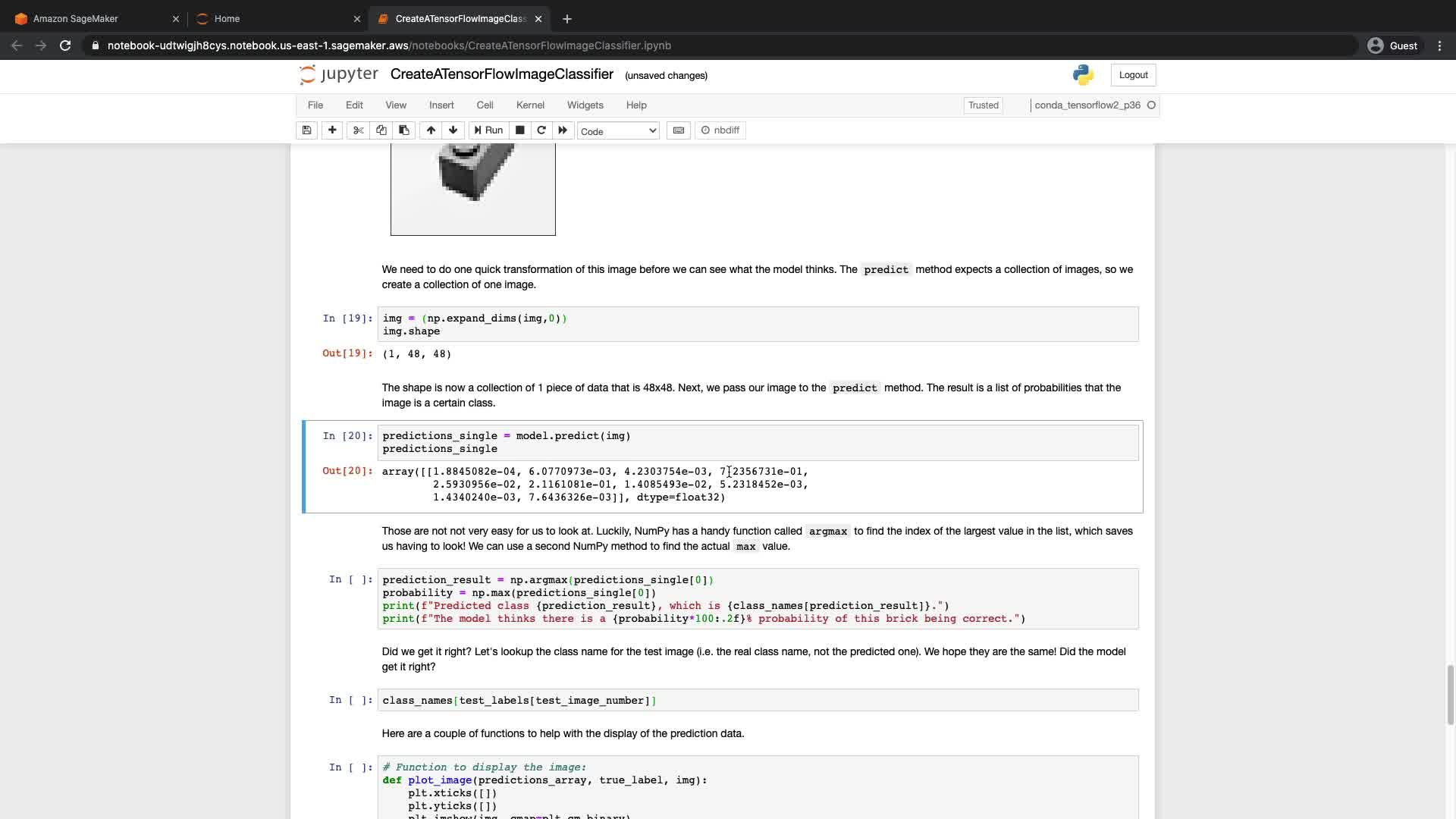Screen dimensions: 1456x819
Task: Insert cell below with plus icon
Action: pyautogui.click(x=332, y=130)
